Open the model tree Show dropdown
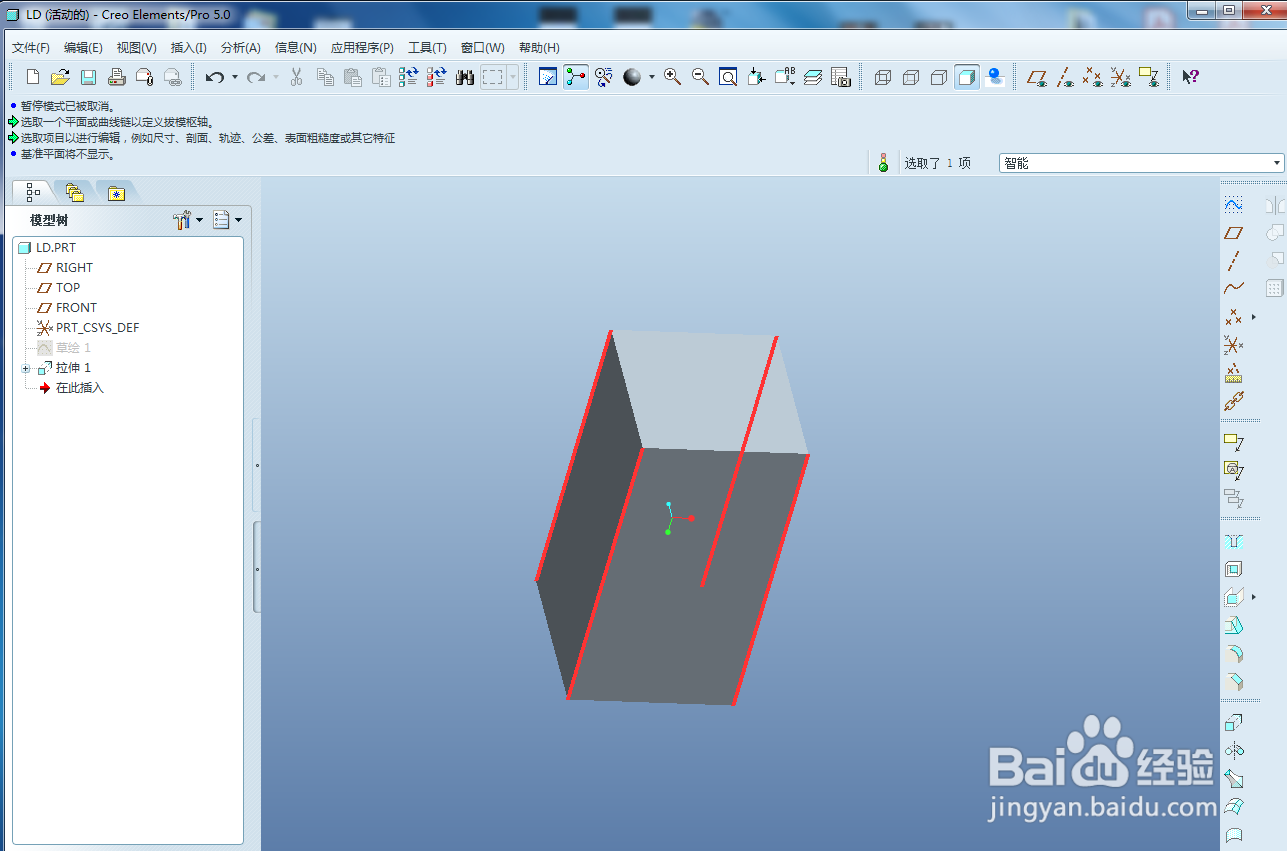1287x851 pixels. click(227, 220)
